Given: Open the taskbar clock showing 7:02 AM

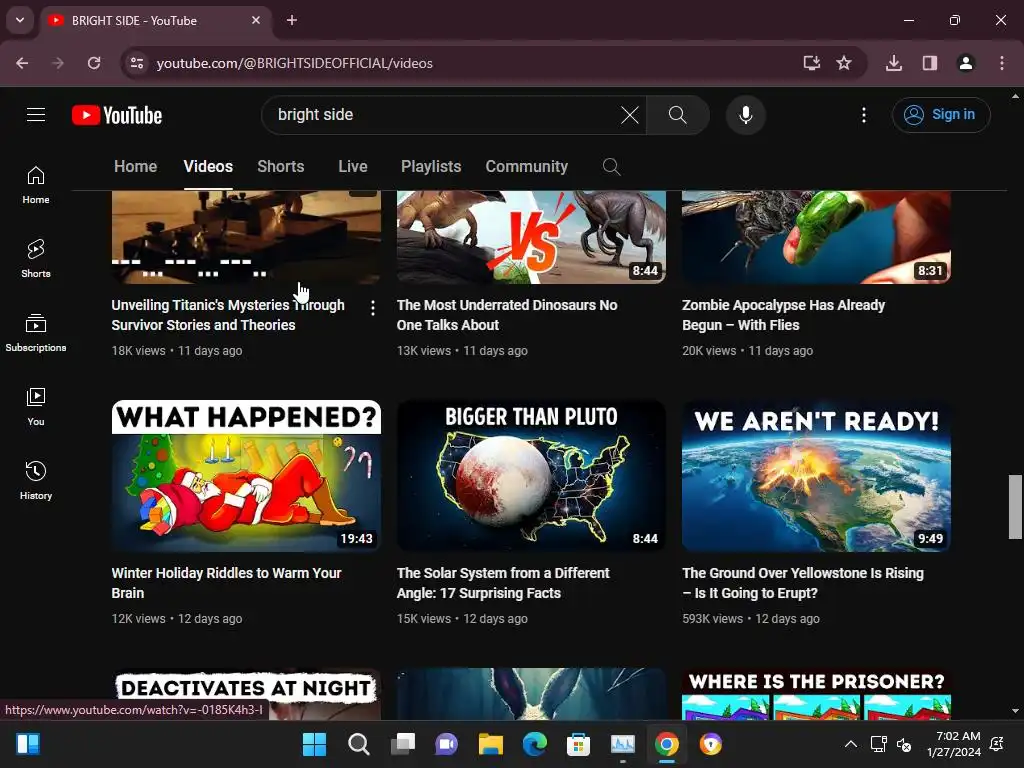Looking at the screenshot, I should (953, 744).
